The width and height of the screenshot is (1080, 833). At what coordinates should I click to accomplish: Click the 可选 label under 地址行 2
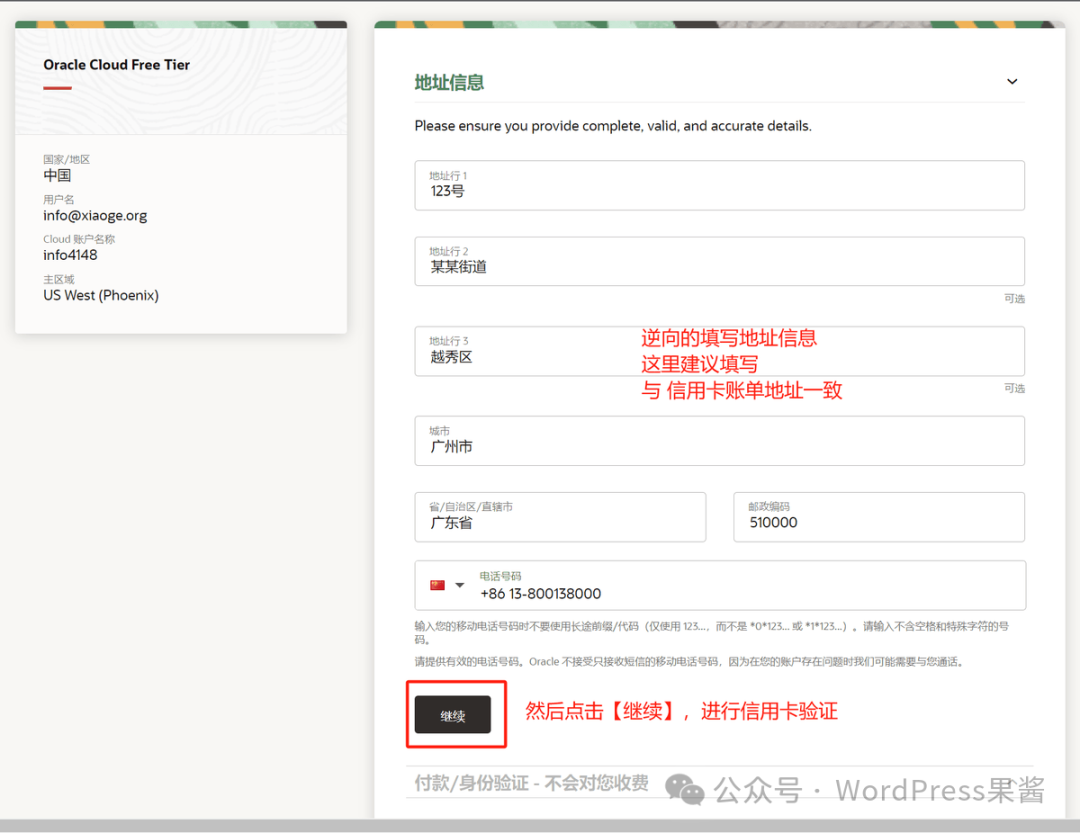[x=1015, y=298]
